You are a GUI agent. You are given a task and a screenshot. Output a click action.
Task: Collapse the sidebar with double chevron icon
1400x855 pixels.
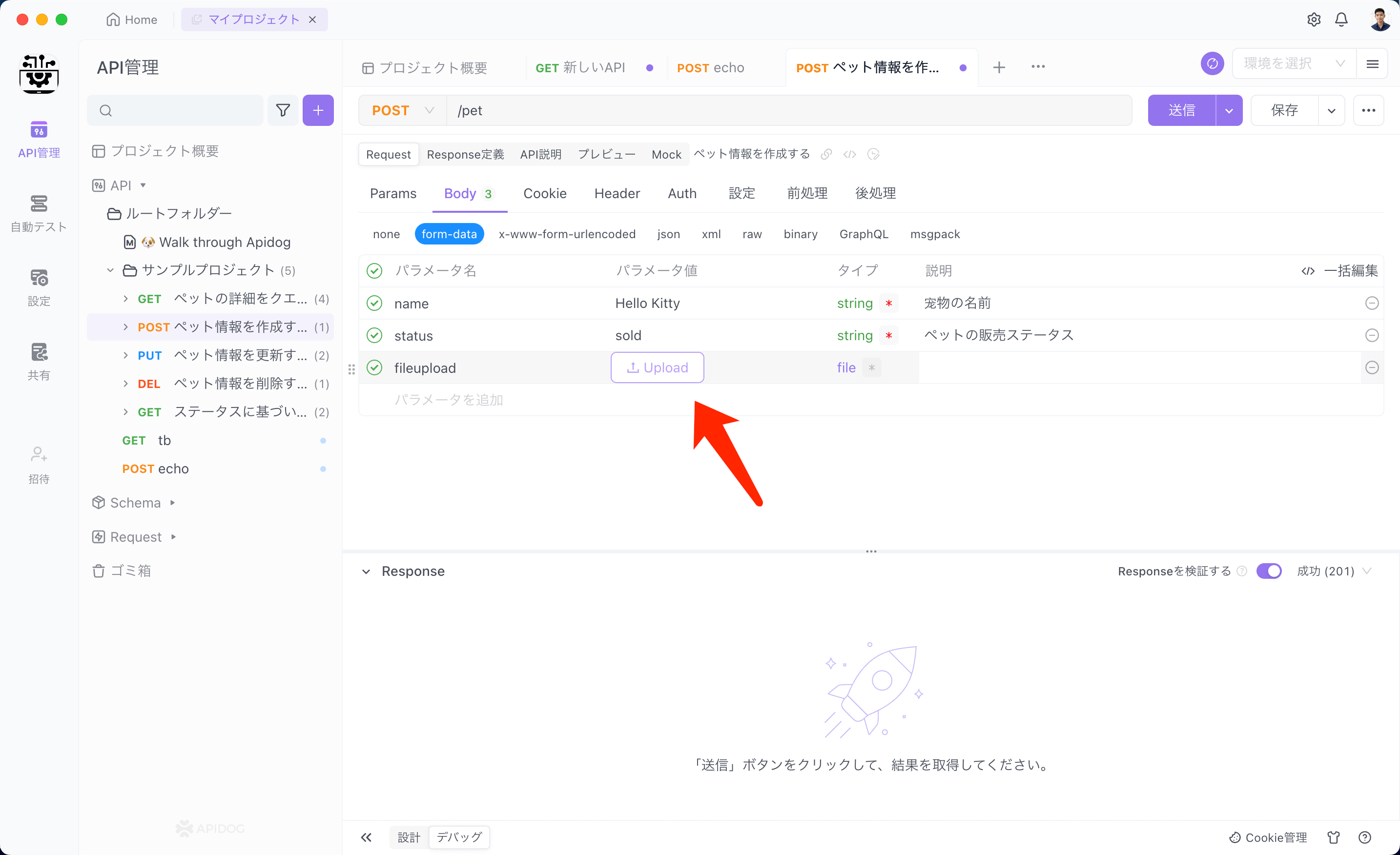click(x=367, y=837)
